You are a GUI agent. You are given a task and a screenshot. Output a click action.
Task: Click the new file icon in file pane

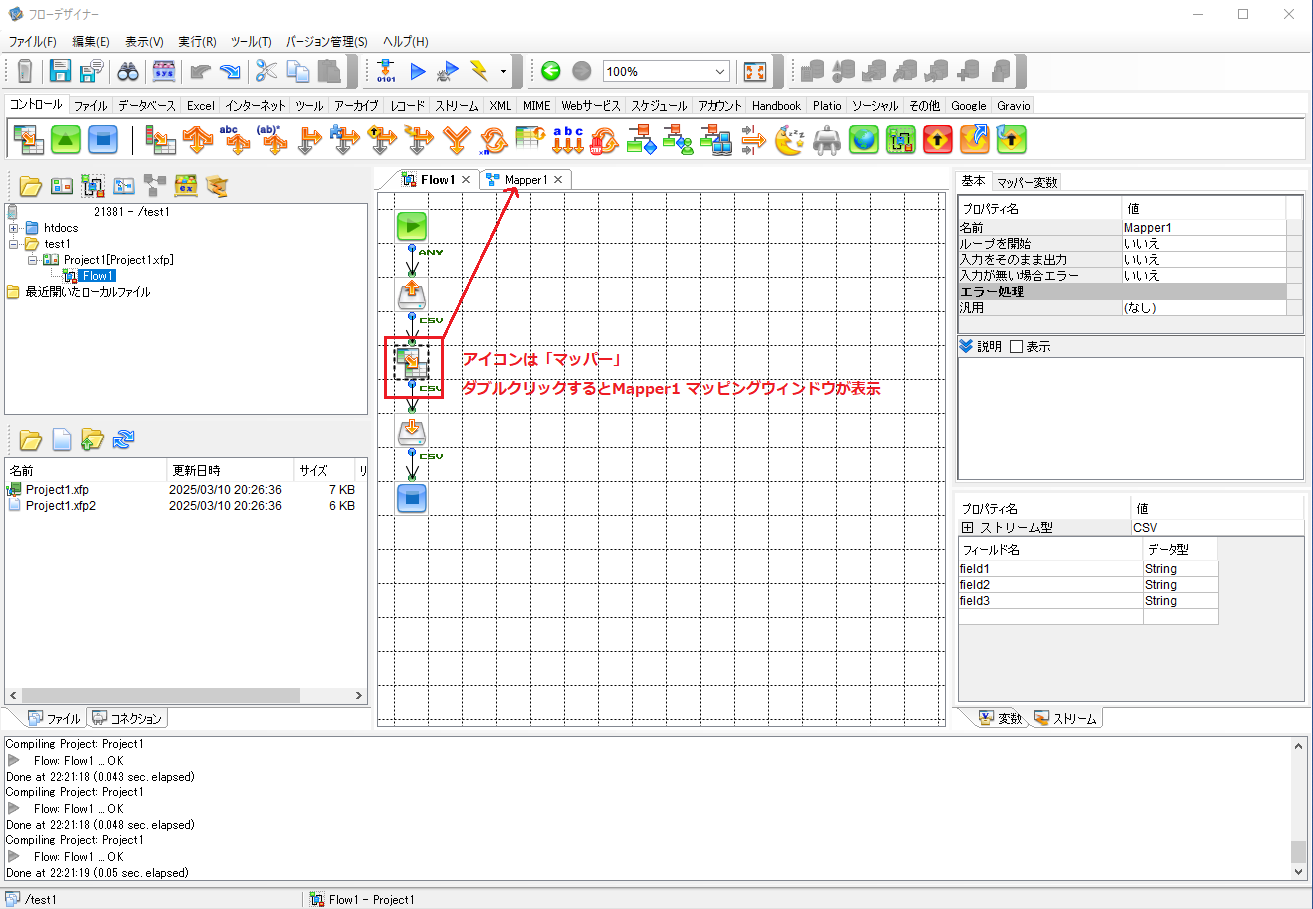[62, 438]
